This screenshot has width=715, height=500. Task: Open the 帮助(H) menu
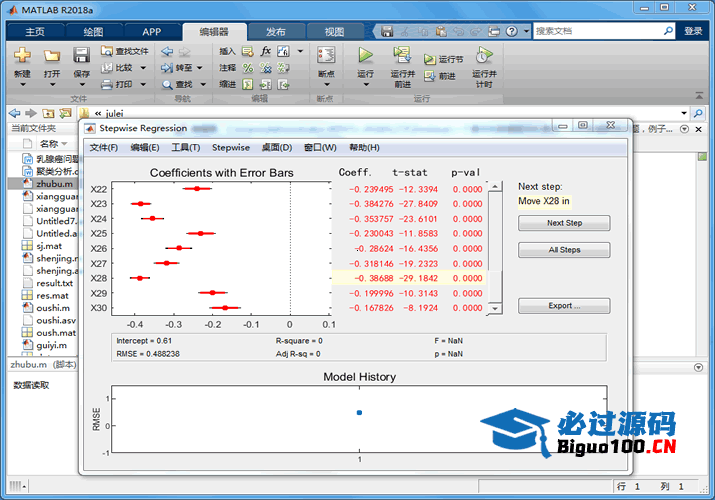coord(364,148)
